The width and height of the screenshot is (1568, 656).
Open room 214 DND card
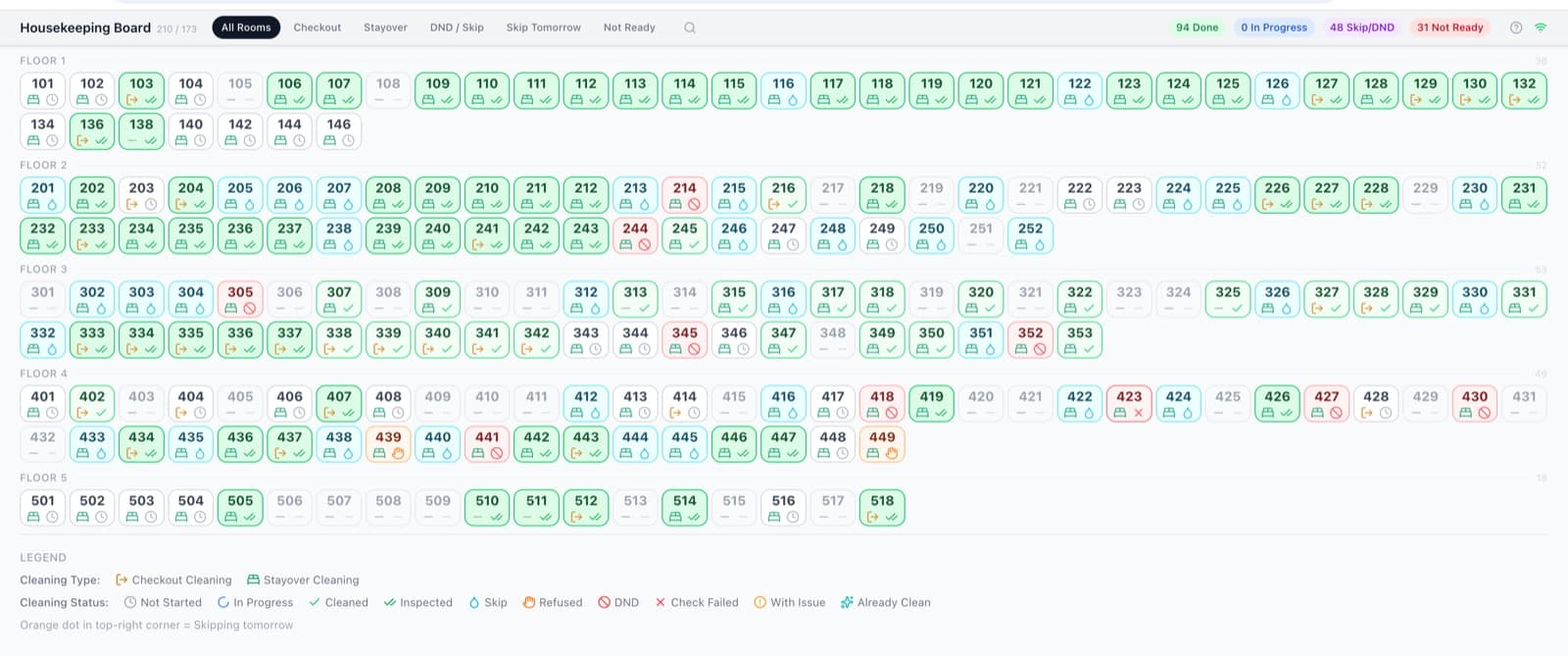pyautogui.click(x=685, y=195)
